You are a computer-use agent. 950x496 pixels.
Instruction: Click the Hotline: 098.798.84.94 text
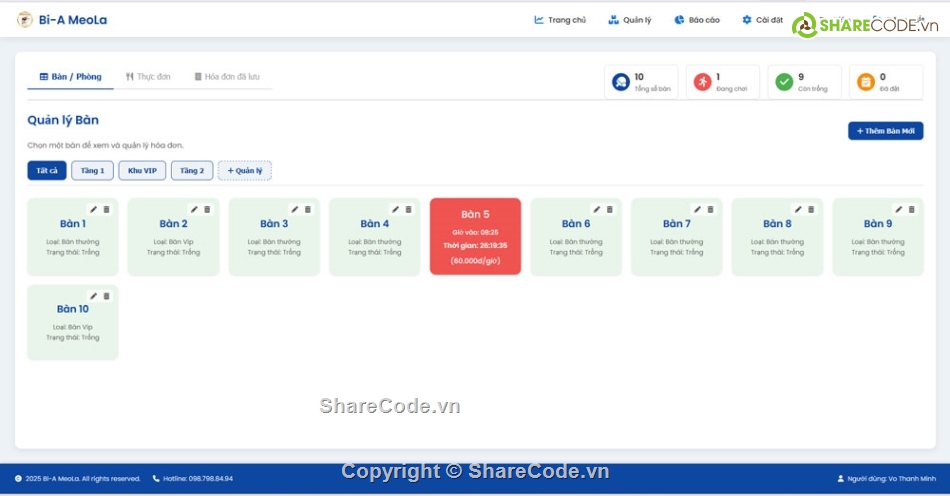(198, 478)
